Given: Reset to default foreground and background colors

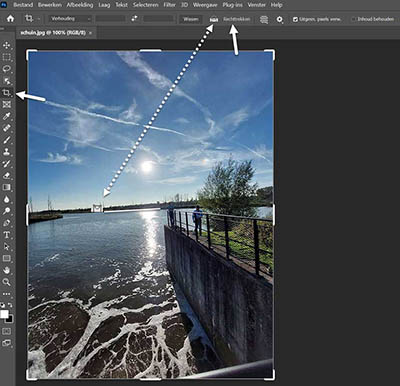Looking at the screenshot, I should pos(3,305).
